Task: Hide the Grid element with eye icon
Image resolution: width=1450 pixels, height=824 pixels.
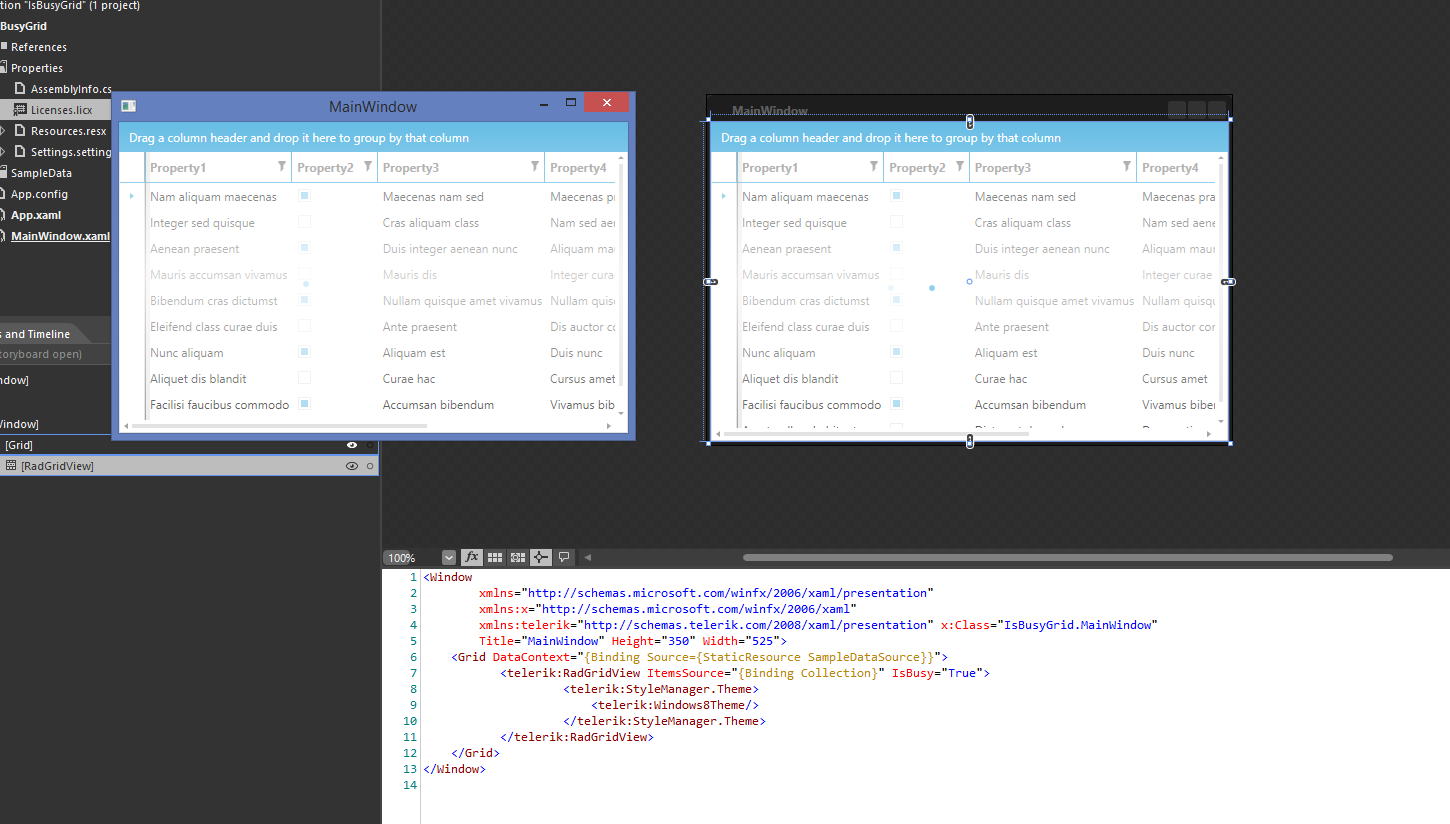Action: tap(352, 445)
